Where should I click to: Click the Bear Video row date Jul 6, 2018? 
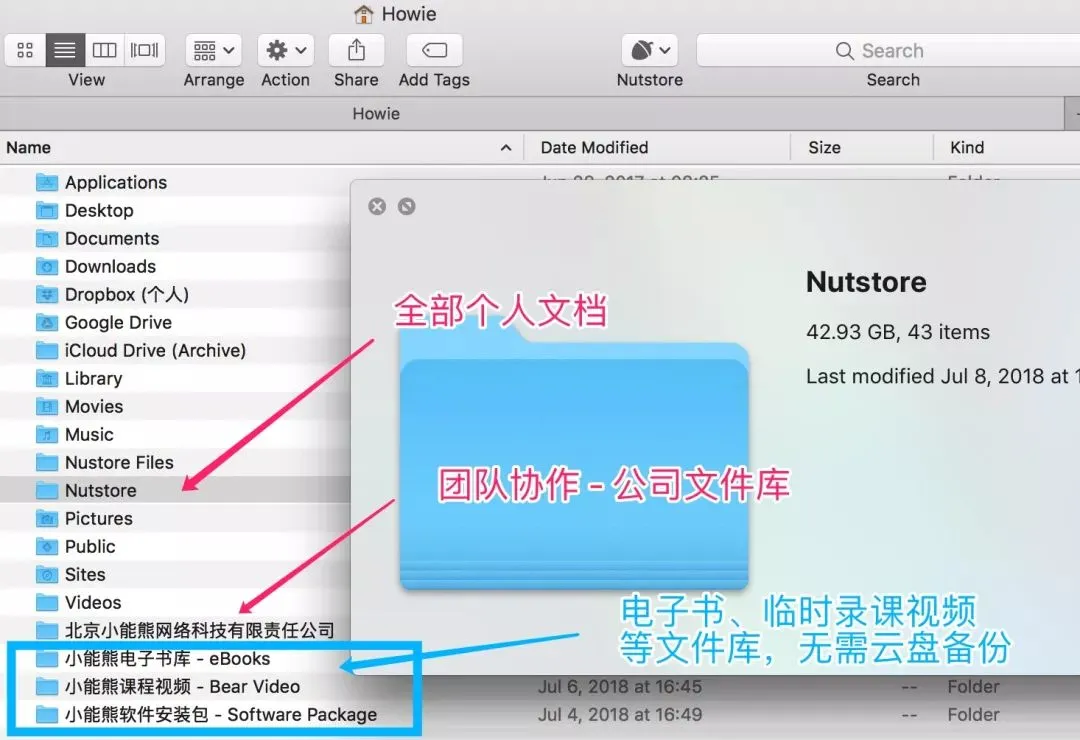pyautogui.click(x=620, y=687)
